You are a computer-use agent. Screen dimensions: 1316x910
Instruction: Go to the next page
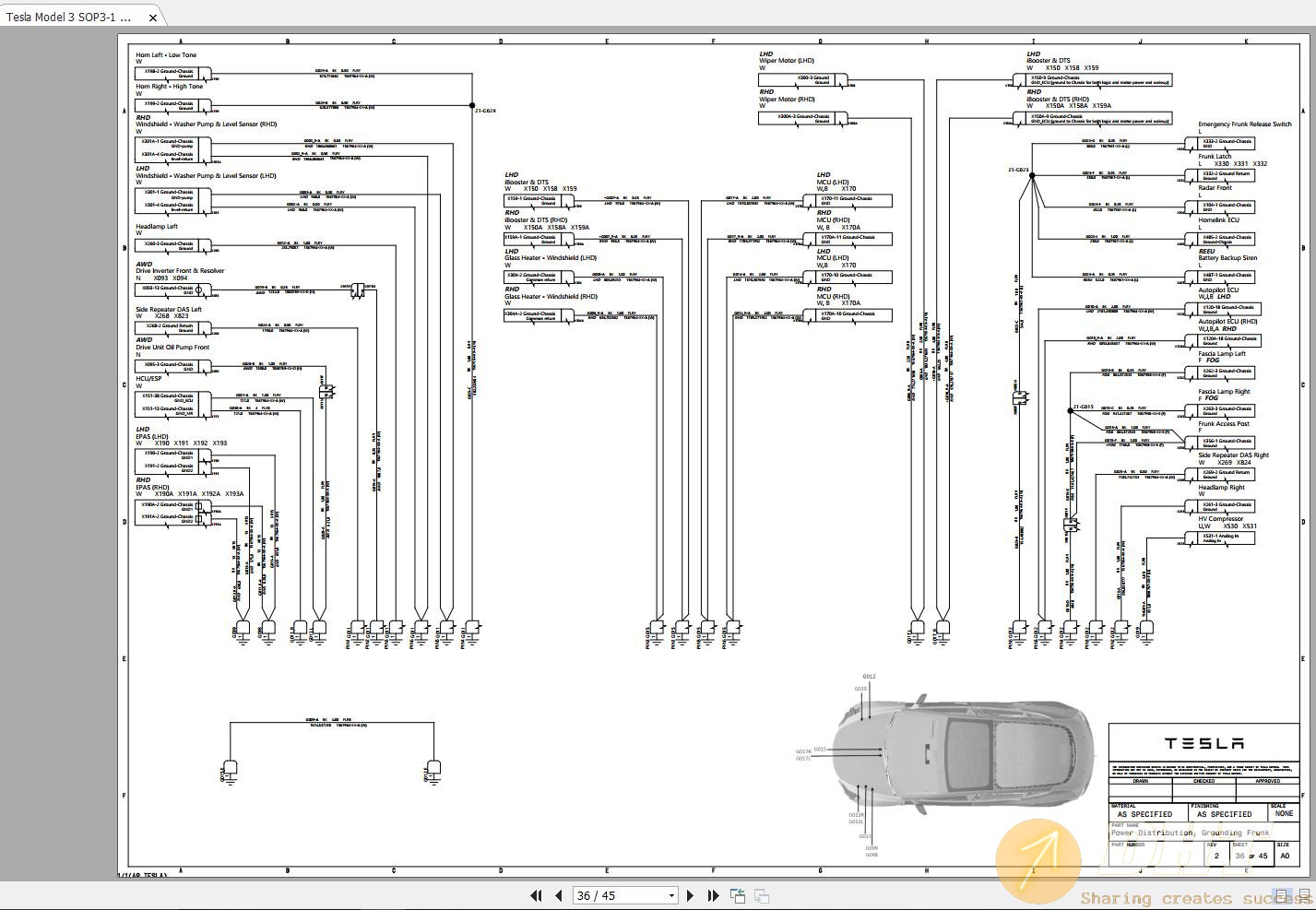click(x=690, y=895)
